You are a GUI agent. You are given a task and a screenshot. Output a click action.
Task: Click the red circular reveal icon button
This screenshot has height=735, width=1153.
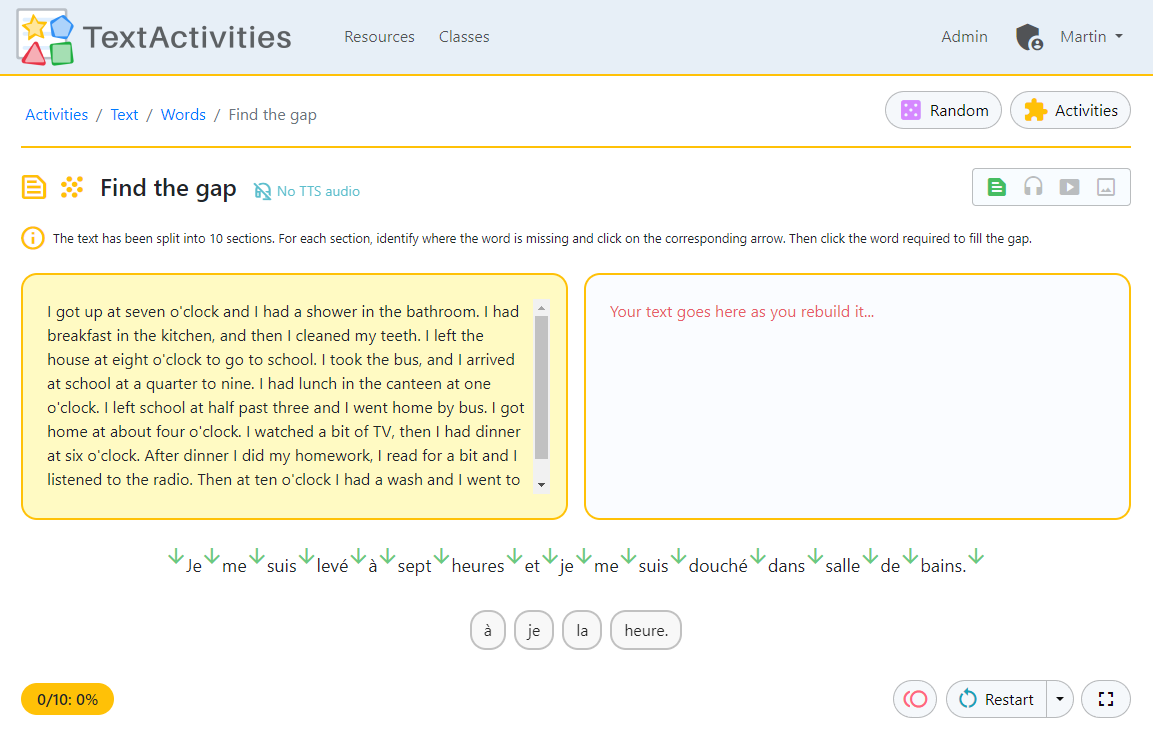coord(915,699)
